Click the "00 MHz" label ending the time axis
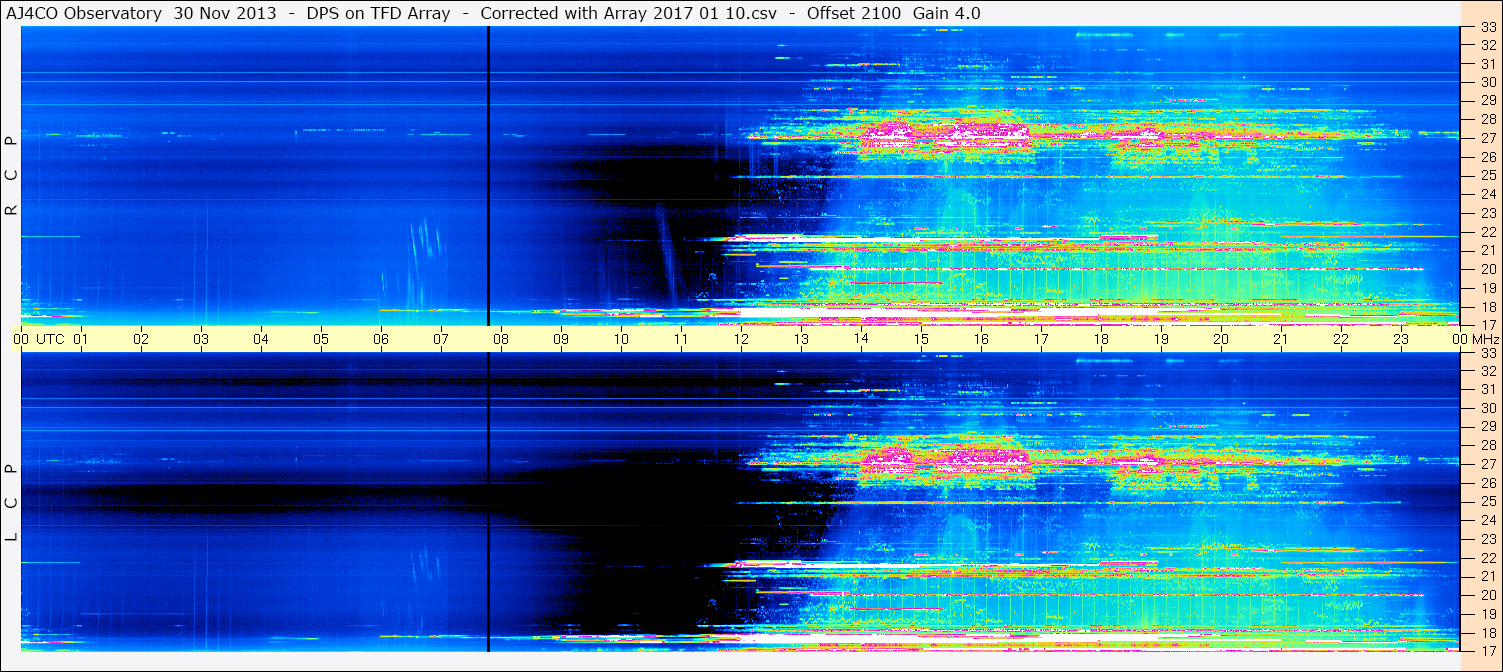The image size is (1503, 672). (1474, 339)
